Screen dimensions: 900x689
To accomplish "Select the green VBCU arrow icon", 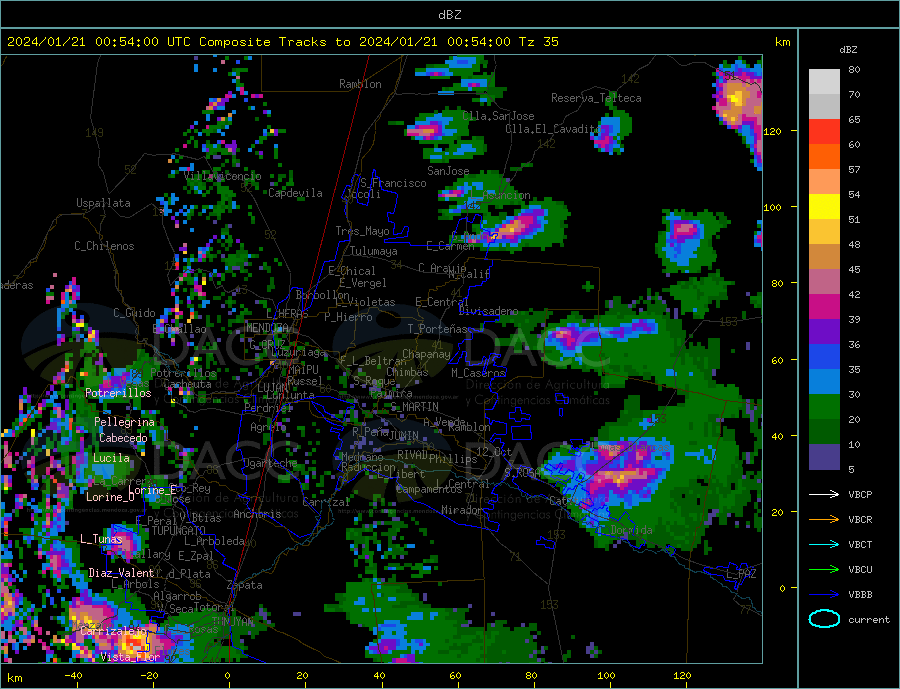I will 824,570.
